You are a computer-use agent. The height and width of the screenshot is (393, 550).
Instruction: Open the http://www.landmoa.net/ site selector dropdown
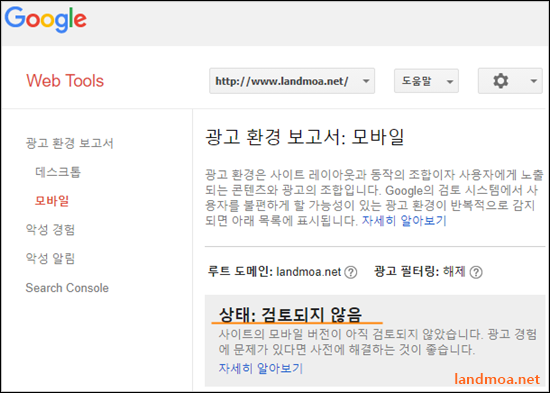292,81
